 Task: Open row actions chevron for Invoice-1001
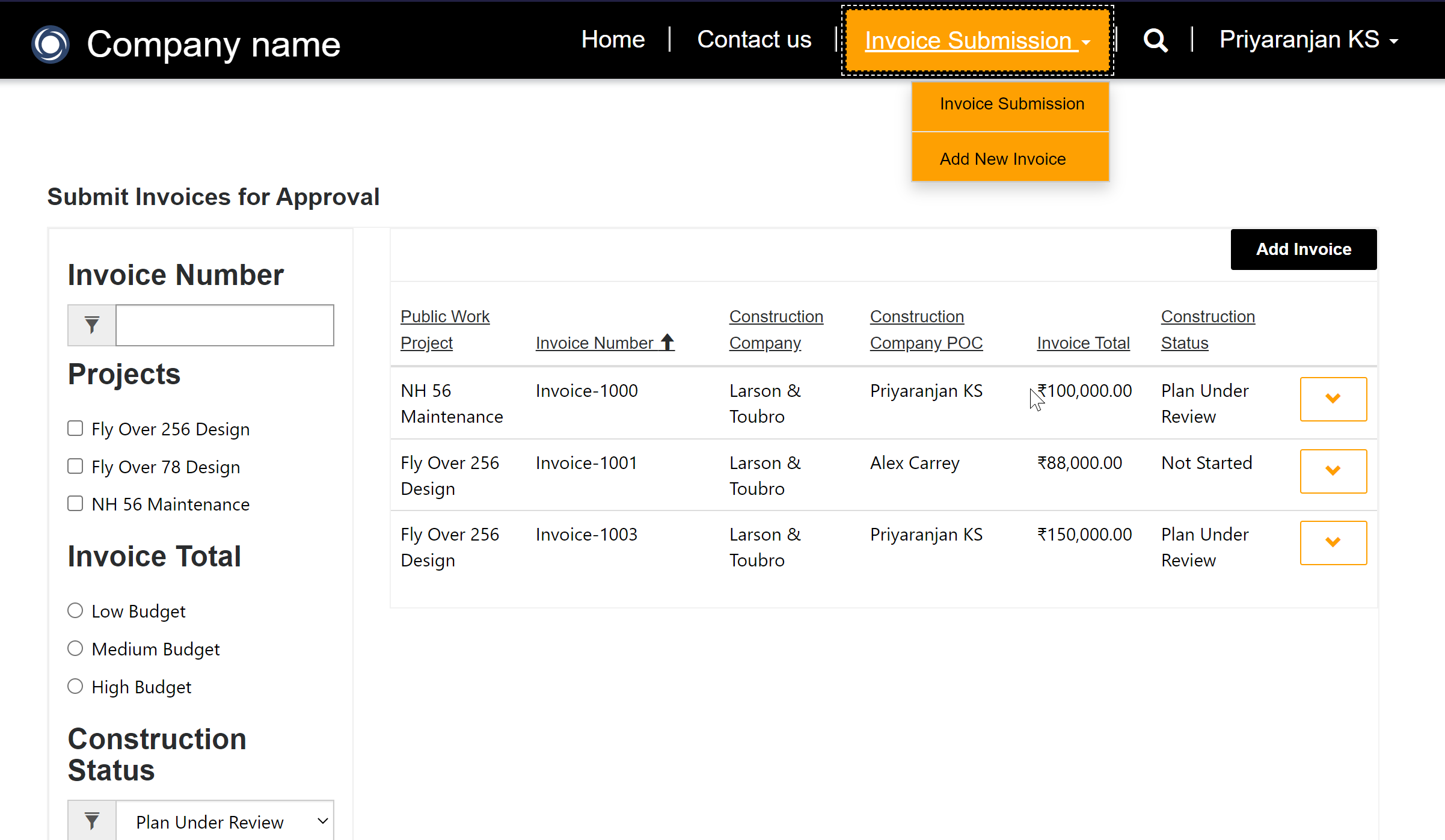(x=1333, y=471)
